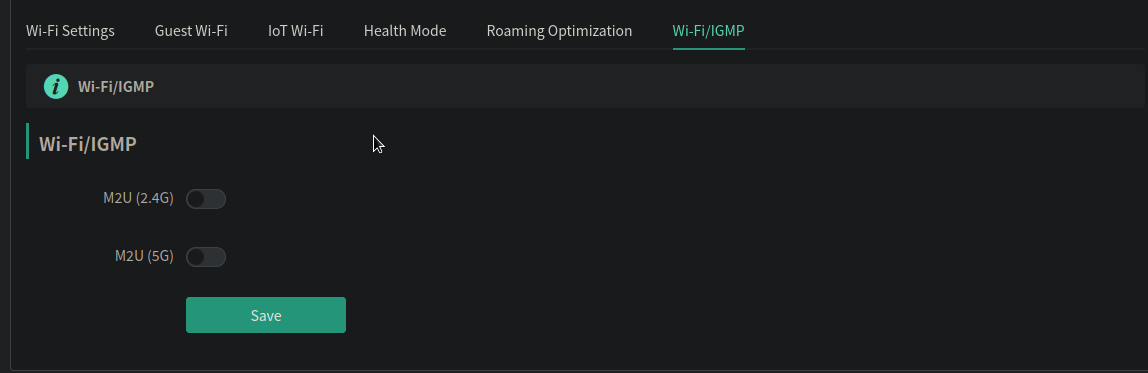Screen dimensions: 1148x373
Task: Select the Health Mode tab
Action: pyautogui.click(x=405, y=31)
